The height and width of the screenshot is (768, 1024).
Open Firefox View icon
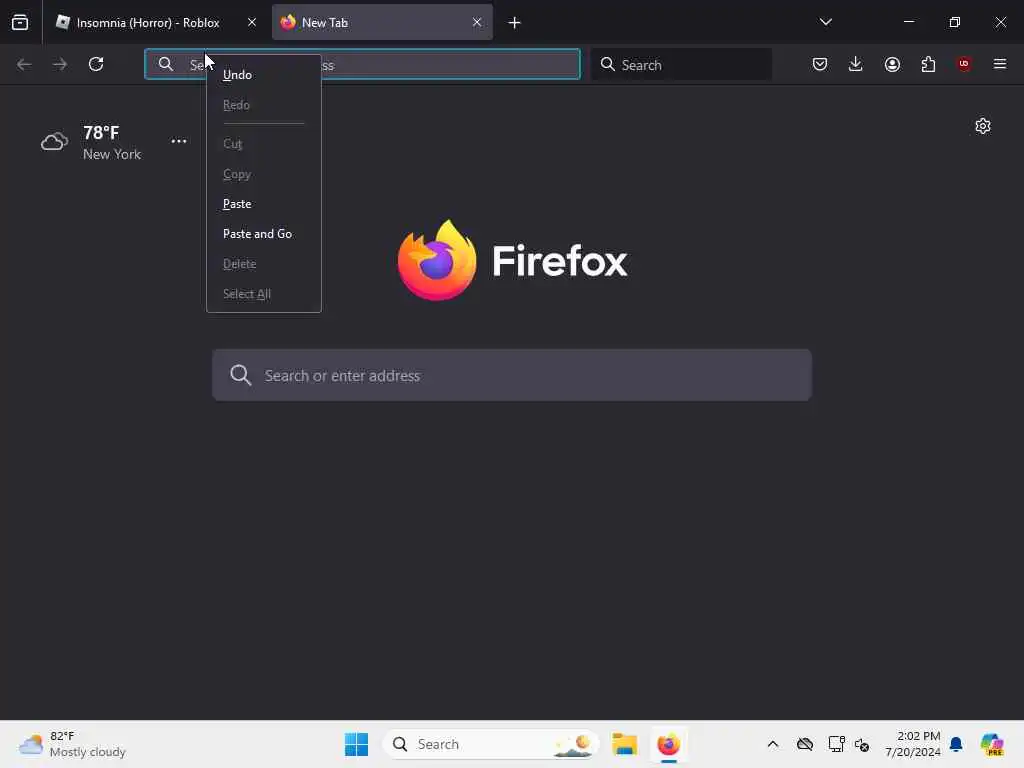20,22
